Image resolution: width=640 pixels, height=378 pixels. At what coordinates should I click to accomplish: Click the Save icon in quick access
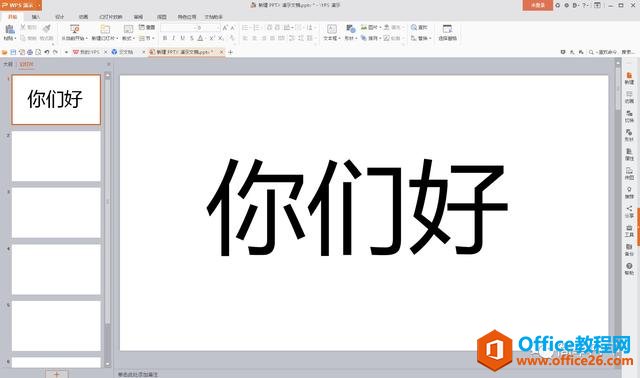click(13, 52)
